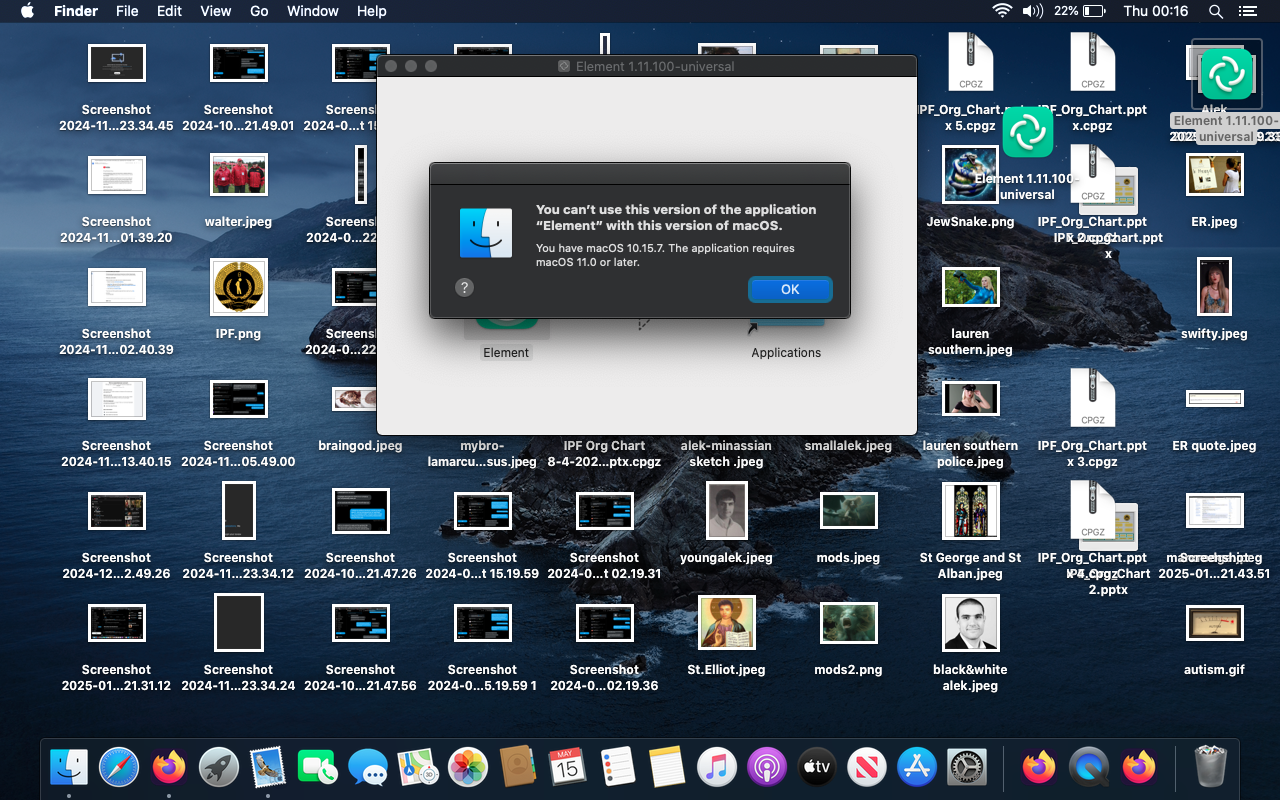Open the Trash in the dock
The width and height of the screenshot is (1280, 800).
1210,767
